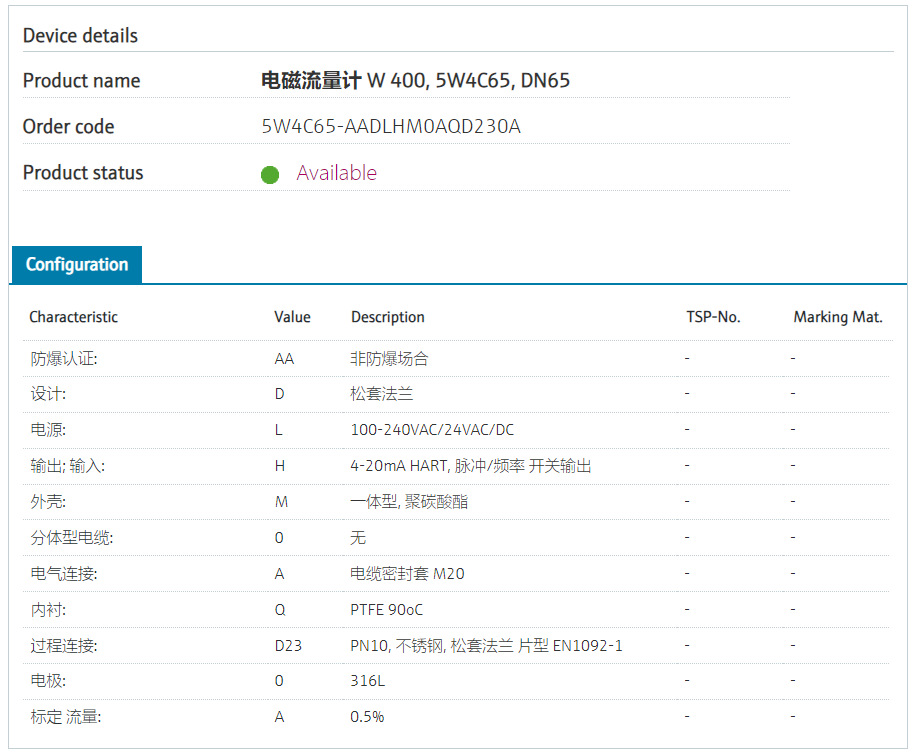913x753 pixels.
Task: Select value 0 in the 电极 row
Action: point(279,680)
